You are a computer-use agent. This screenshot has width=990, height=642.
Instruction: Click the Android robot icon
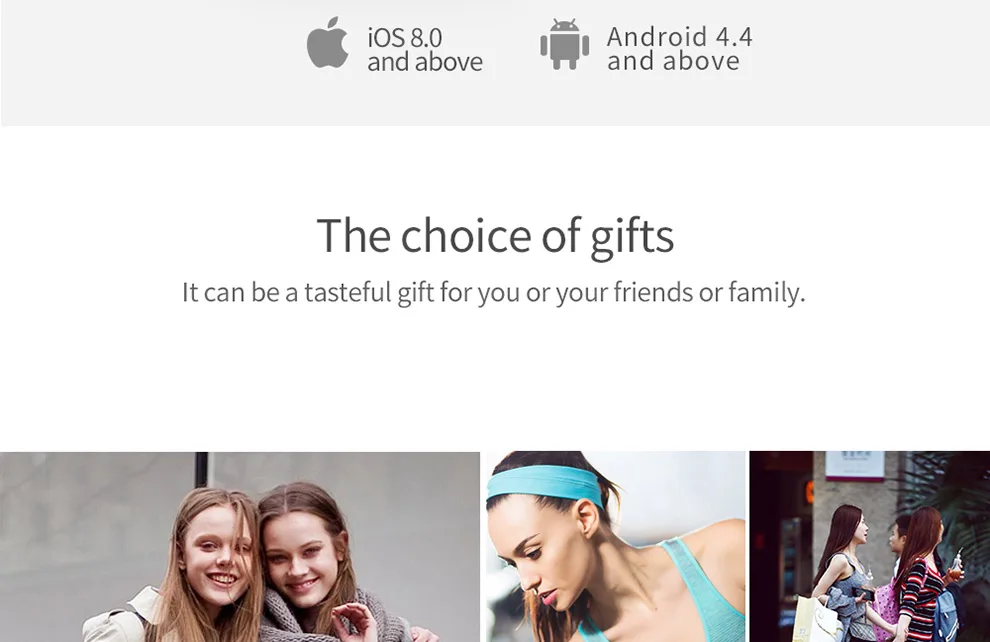564,44
